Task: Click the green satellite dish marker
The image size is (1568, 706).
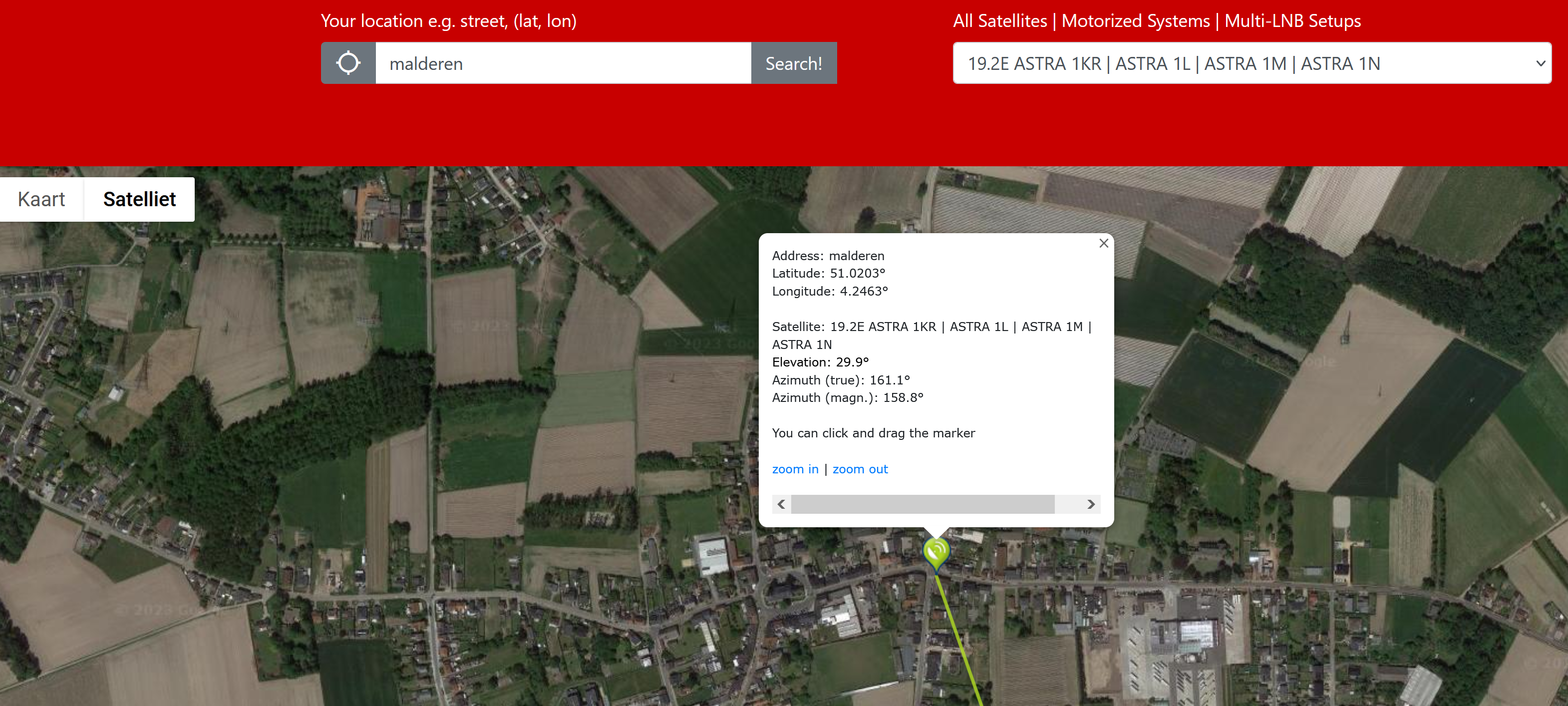Action: (936, 554)
